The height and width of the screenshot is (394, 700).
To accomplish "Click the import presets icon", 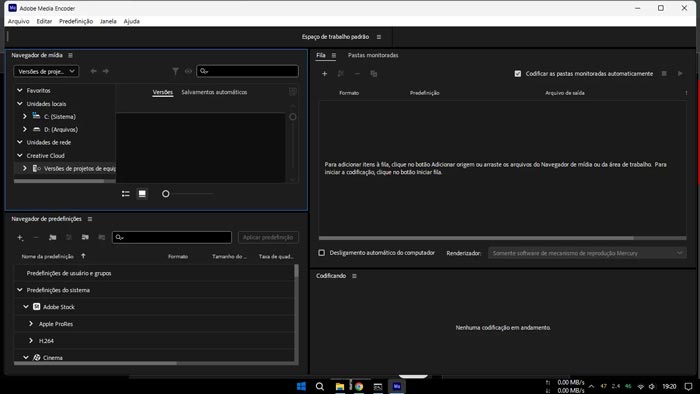I will tap(85, 237).
